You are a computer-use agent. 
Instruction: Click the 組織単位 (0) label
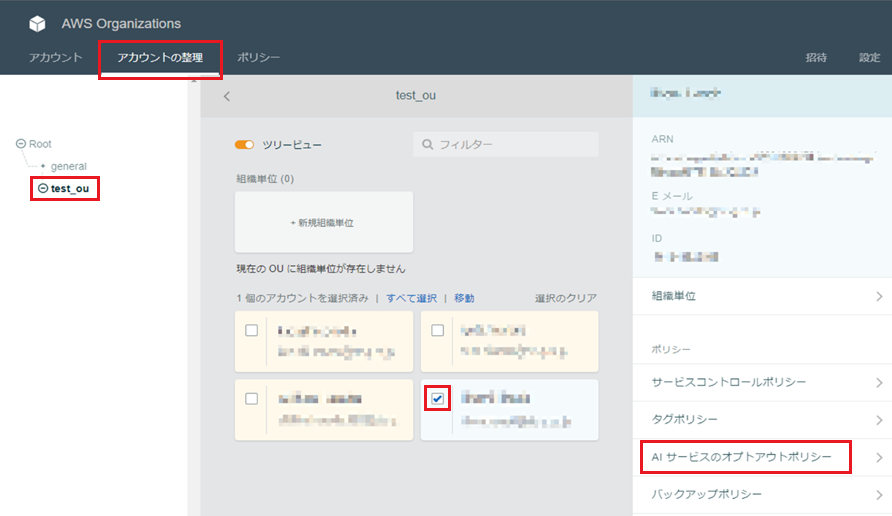(265, 179)
